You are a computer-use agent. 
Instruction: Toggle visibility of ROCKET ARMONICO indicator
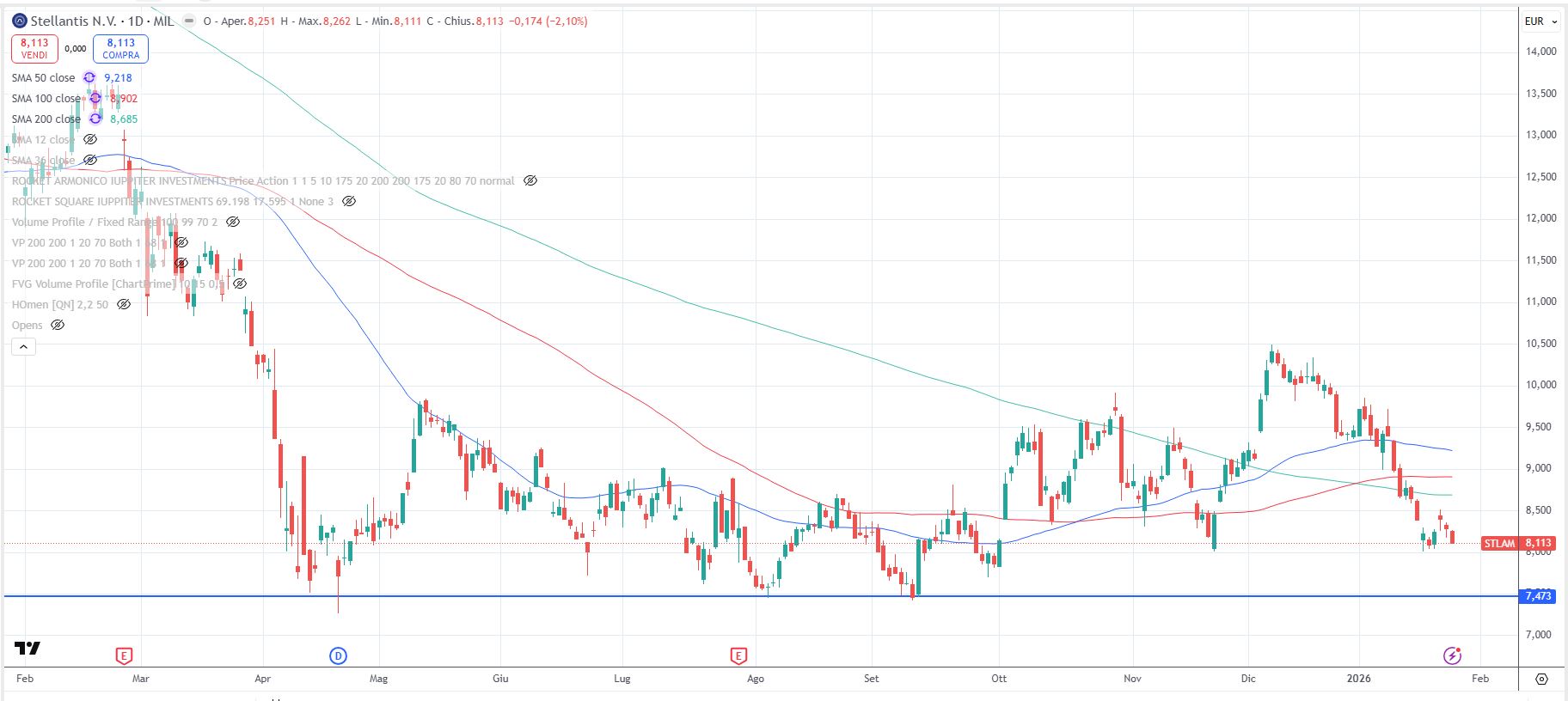tap(530, 181)
